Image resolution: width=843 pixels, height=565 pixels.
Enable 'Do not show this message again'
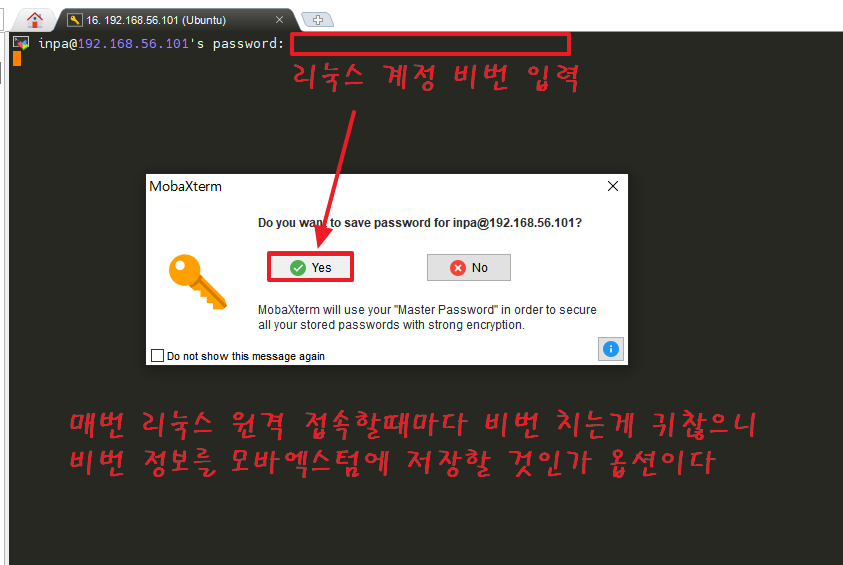(x=158, y=356)
